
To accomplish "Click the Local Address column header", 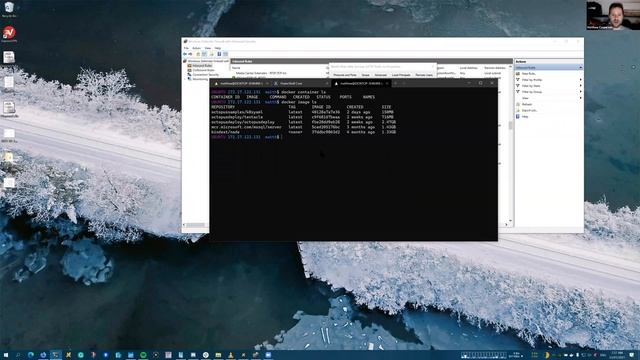I will pos(469,68).
